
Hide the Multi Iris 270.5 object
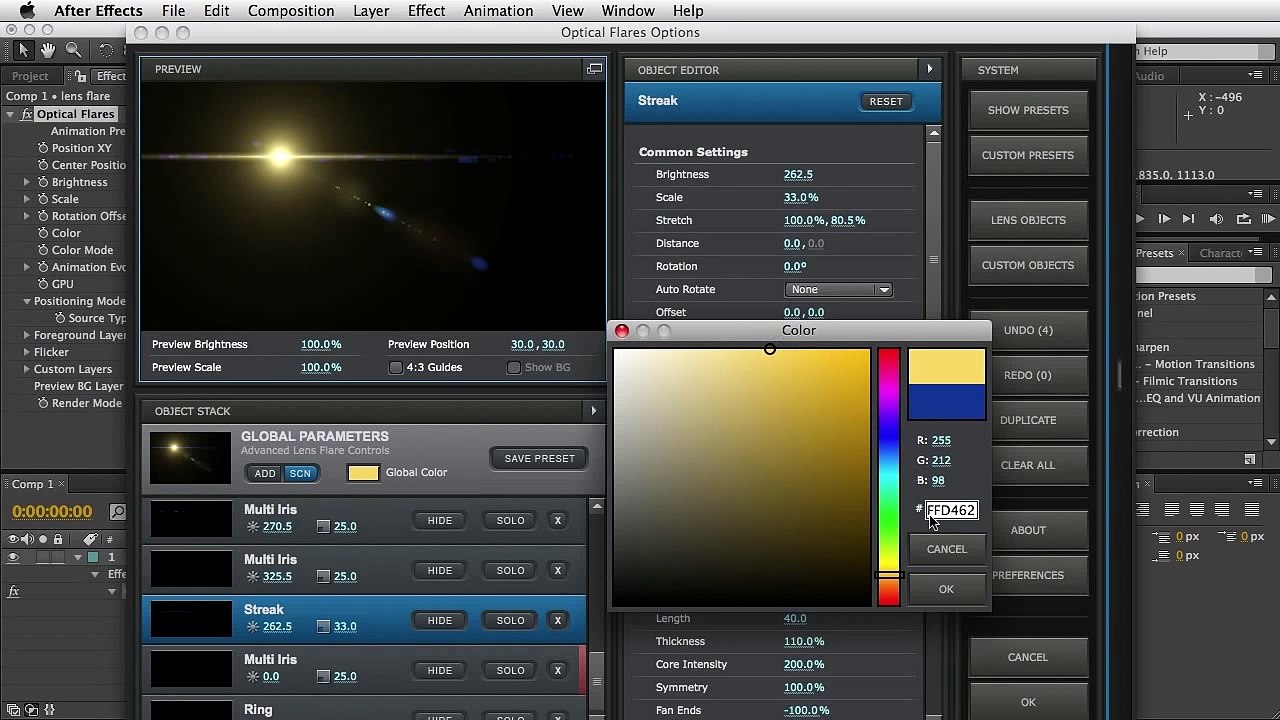click(x=440, y=520)
